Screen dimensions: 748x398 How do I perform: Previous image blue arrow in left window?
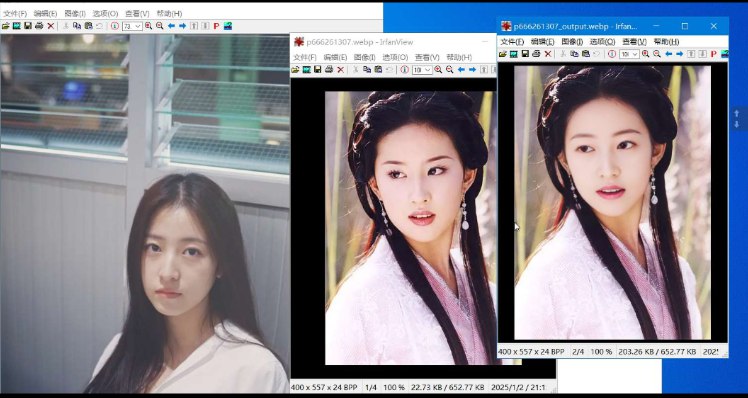click(x=171, y=26)
